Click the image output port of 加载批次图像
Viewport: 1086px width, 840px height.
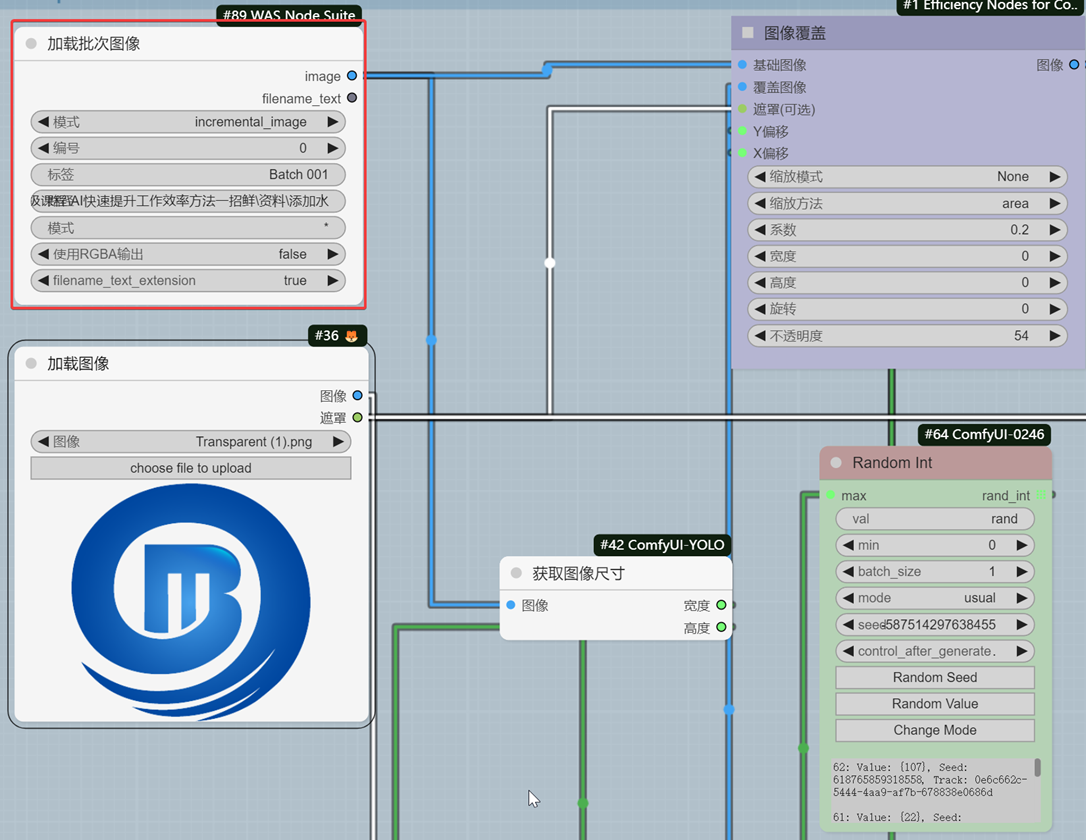point(352,75)
